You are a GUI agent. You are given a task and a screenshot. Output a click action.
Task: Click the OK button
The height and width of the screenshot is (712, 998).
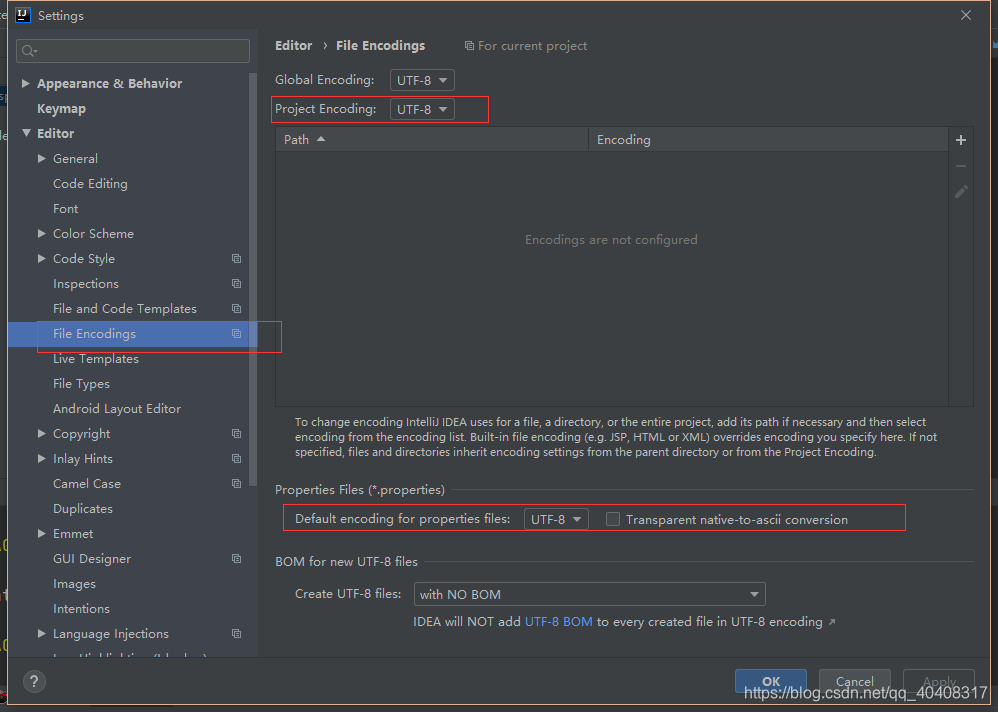pos(771,681)
